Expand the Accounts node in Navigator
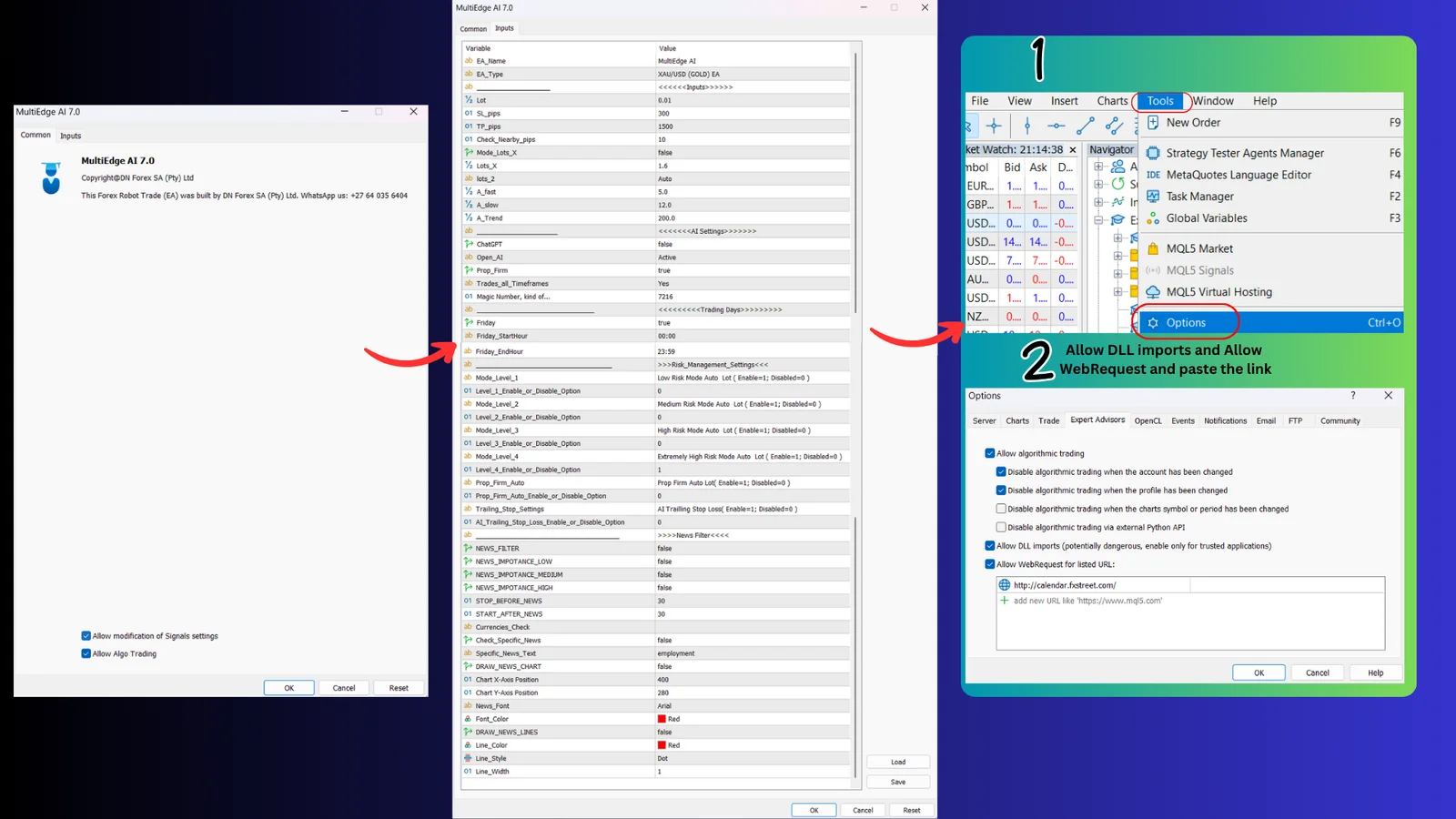This screenshot has width=1456, height=819. click(x=1098, y=167)
